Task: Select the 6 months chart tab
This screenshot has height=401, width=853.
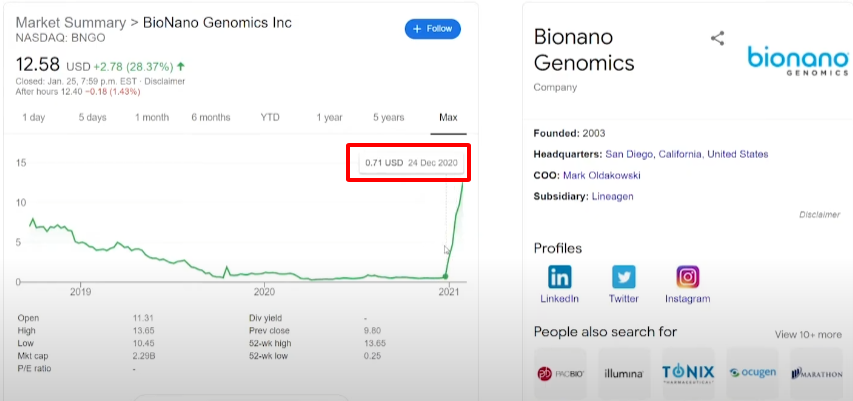Action: (210, 117)
